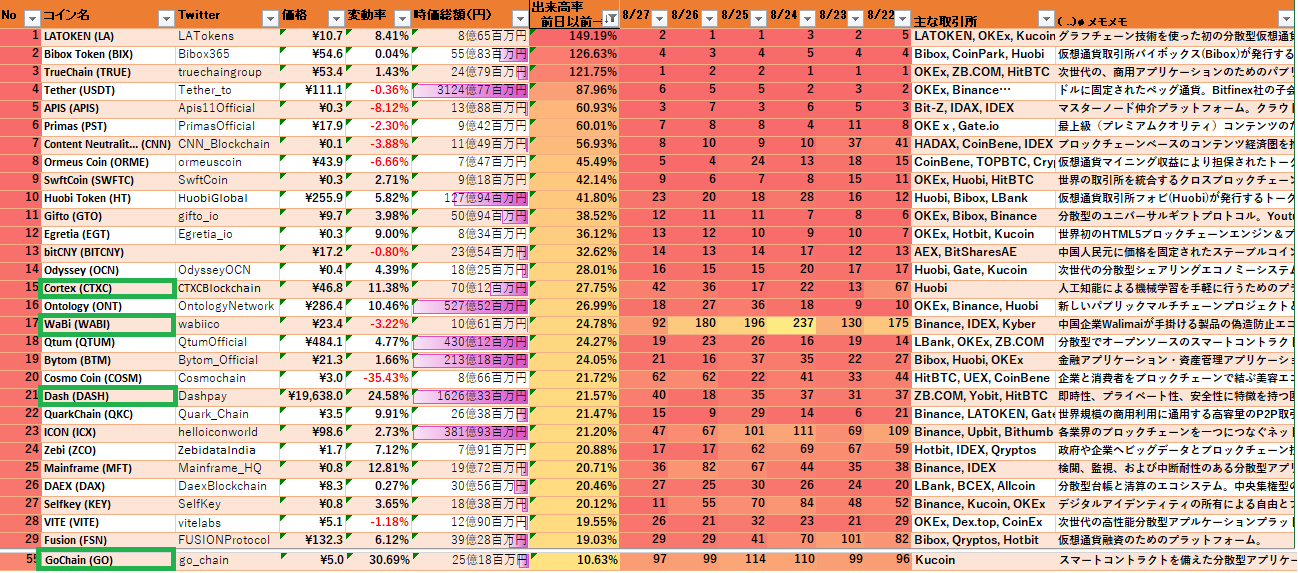Select the Dash (DASH) coin cell
The image size is (1298, 573).
pos(107,396)
